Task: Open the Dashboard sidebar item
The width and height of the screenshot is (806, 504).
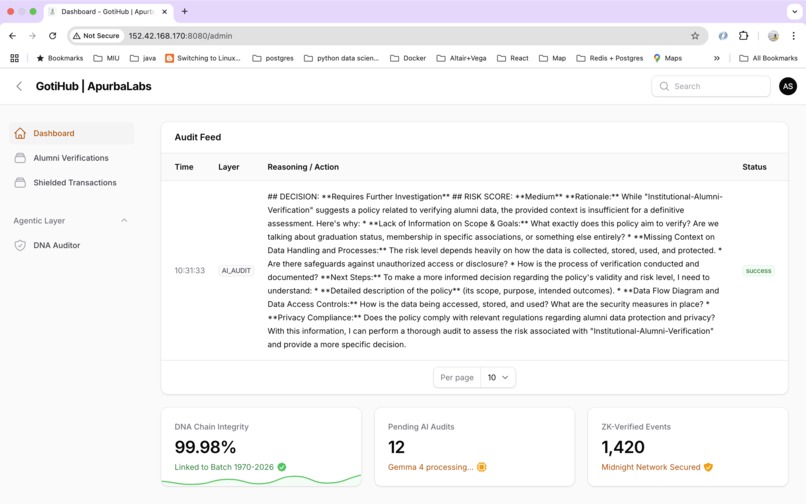Action: tap(71, 133)
